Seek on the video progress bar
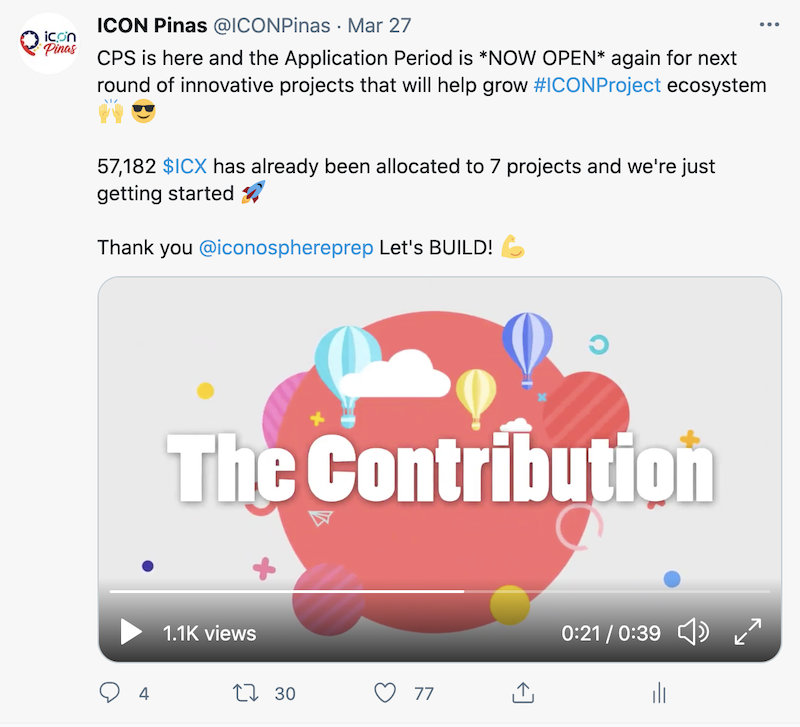 pos(440,592)
